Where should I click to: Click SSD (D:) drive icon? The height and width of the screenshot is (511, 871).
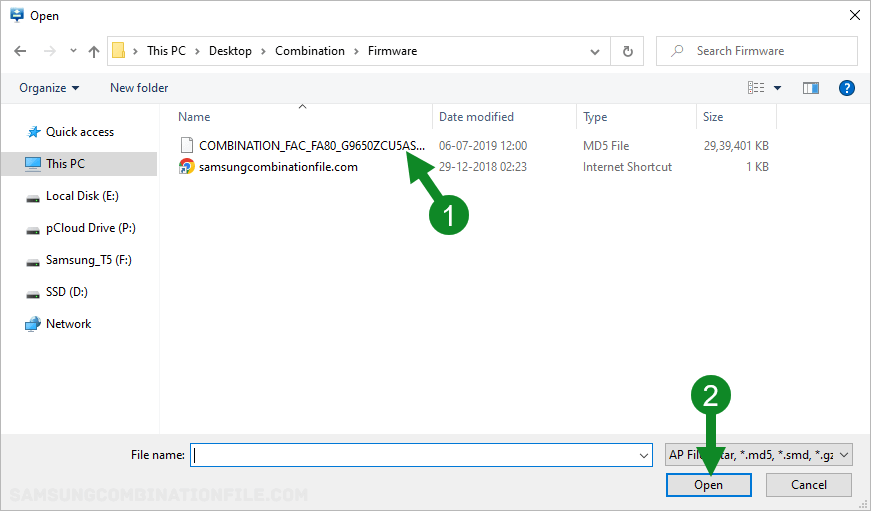(33, 294)
